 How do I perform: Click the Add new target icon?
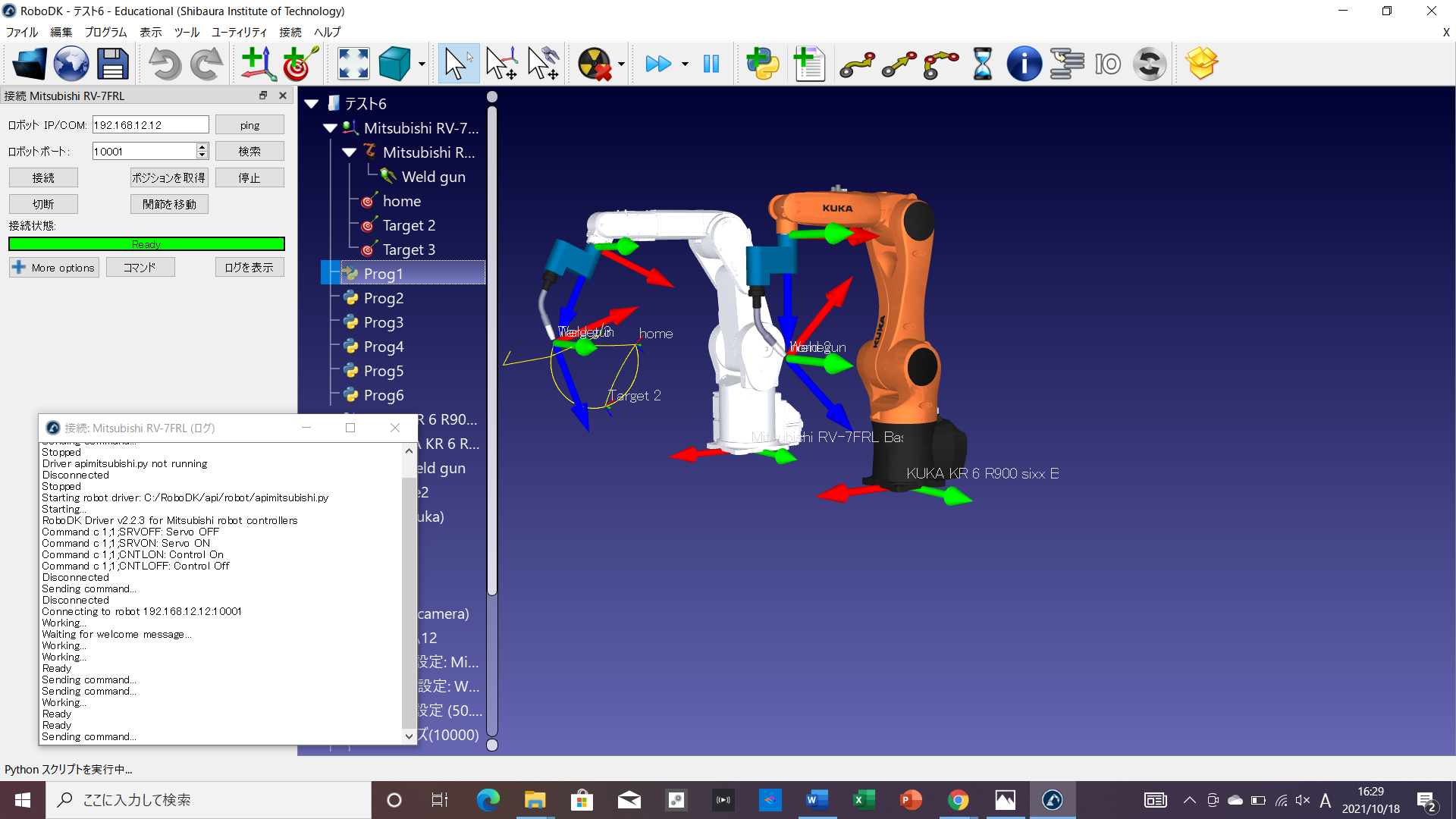coord(300,64)
